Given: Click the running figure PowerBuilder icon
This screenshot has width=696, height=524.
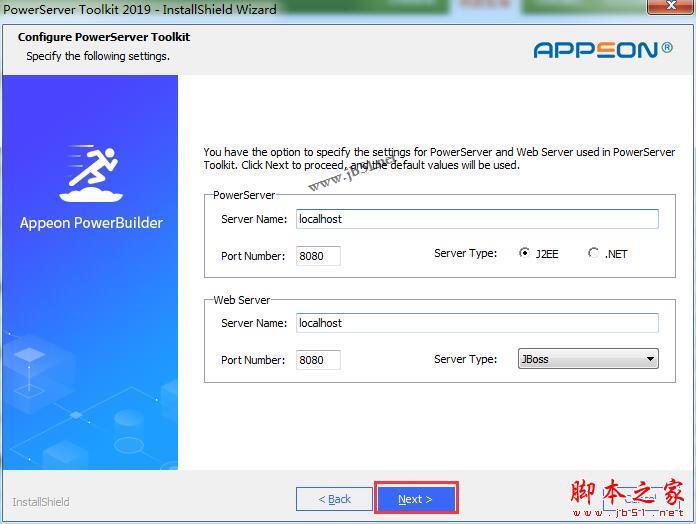Looking at the screenshot, I should 91,173.
